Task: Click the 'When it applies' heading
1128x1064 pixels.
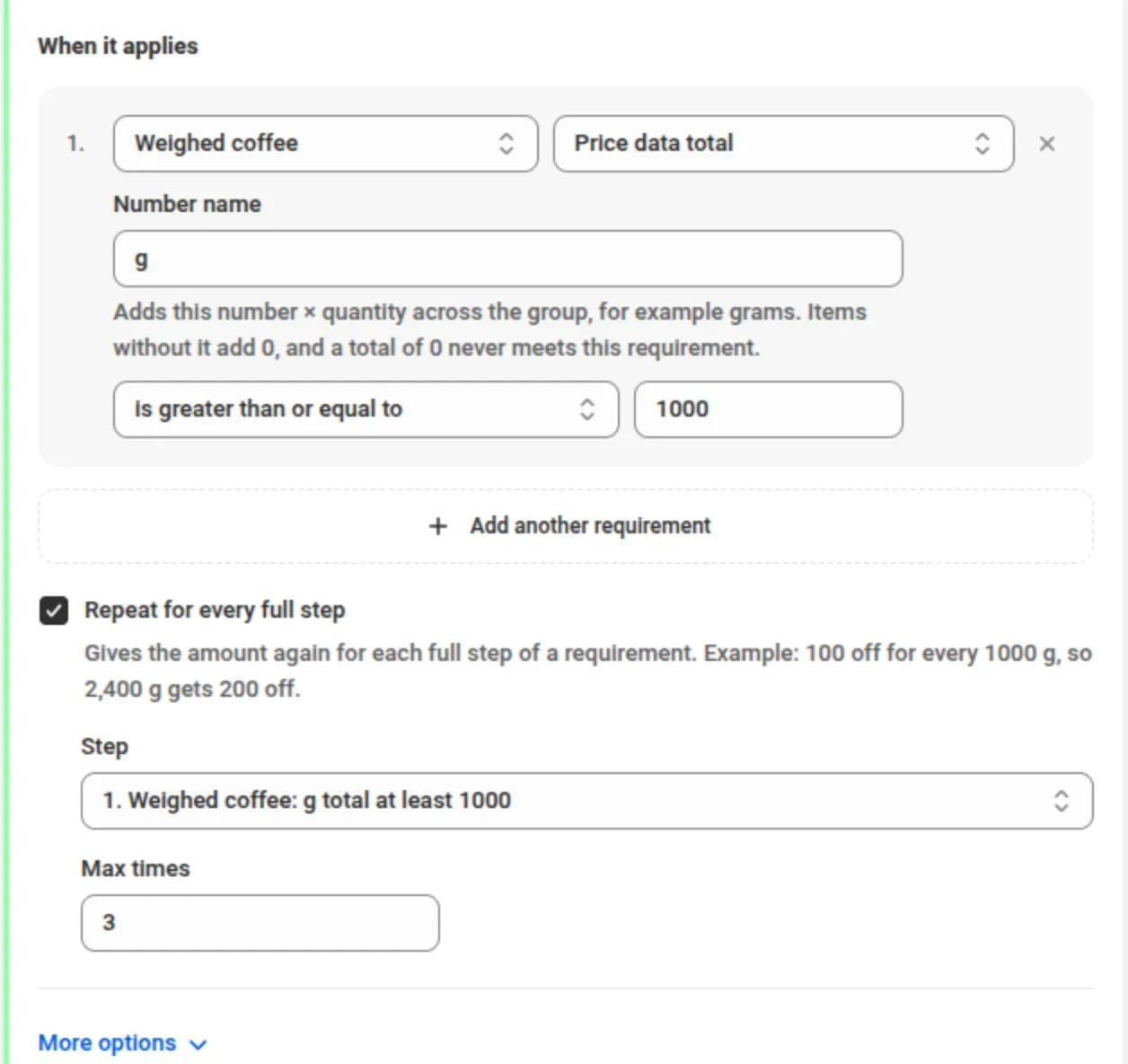Action: (x=118, y=46)
